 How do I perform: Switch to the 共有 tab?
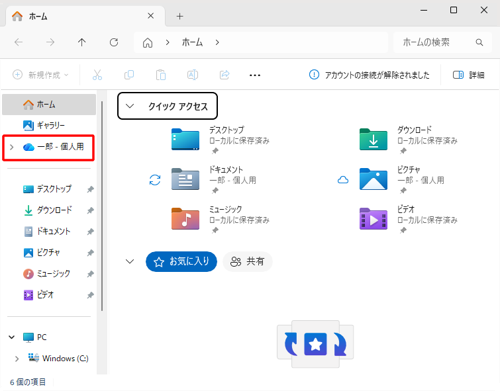pos(248,262)
